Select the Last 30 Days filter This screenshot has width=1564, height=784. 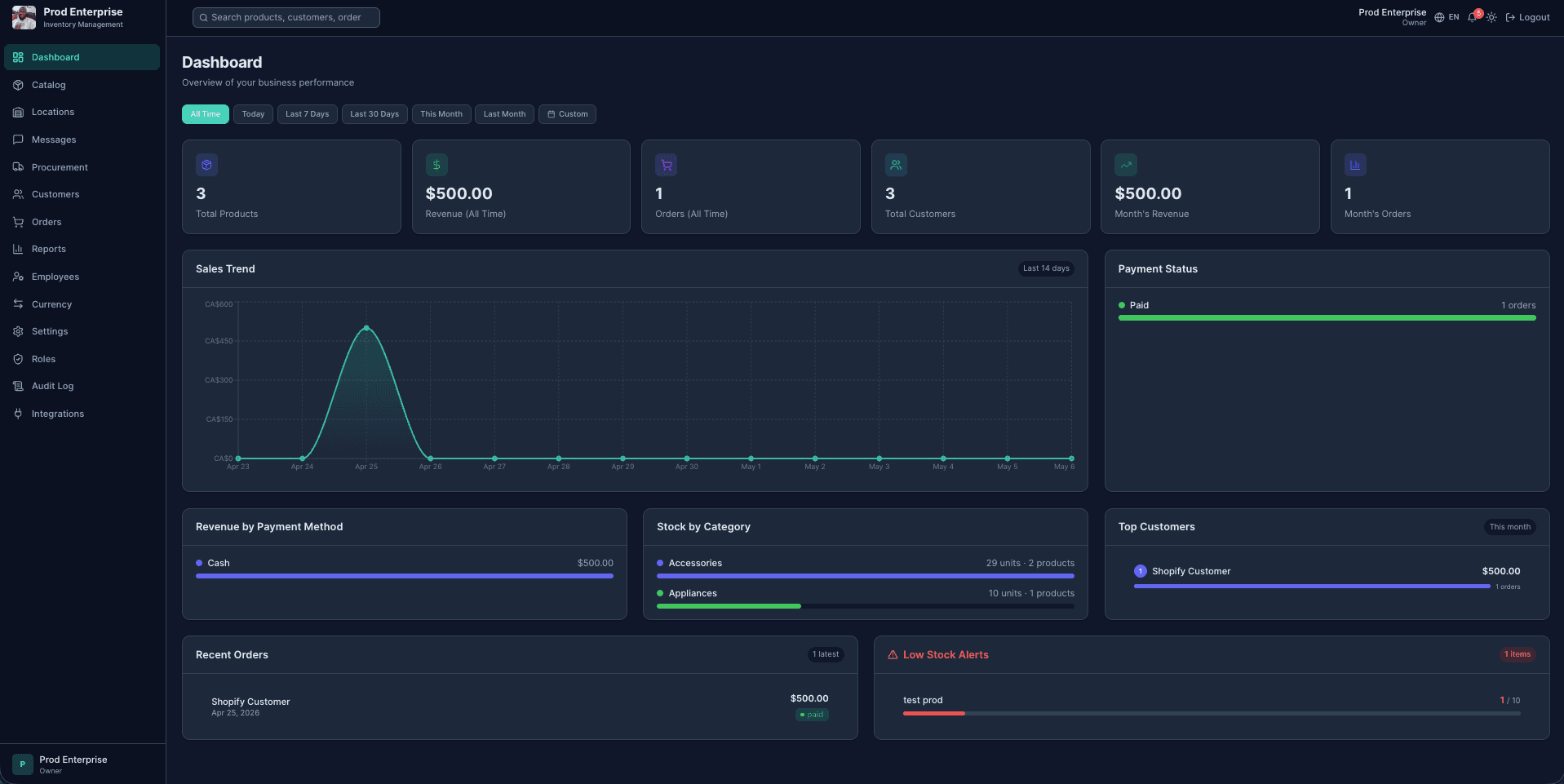click(374, 114)
